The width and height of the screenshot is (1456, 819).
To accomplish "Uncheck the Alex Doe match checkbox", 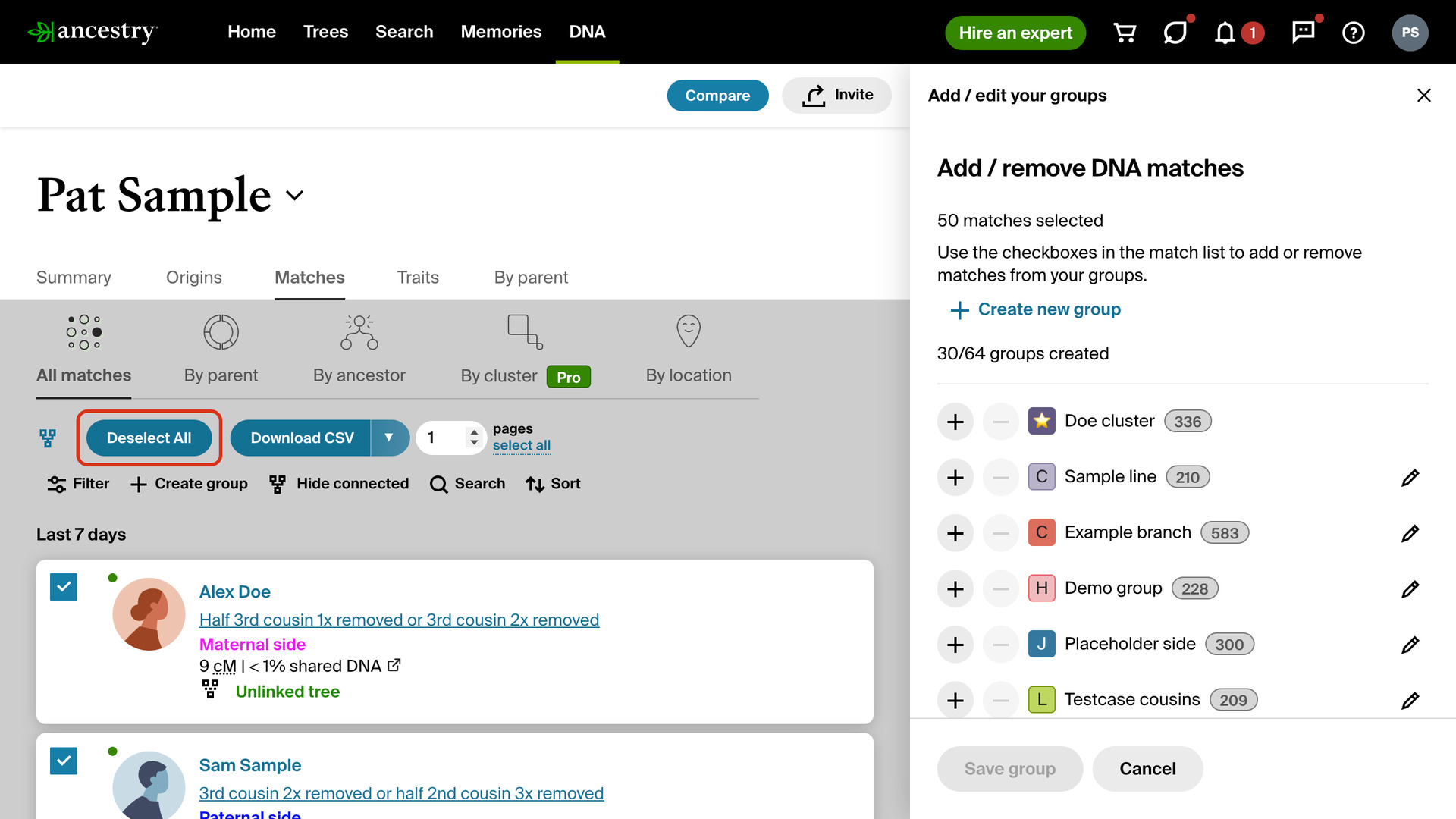I will click(64, 587).
